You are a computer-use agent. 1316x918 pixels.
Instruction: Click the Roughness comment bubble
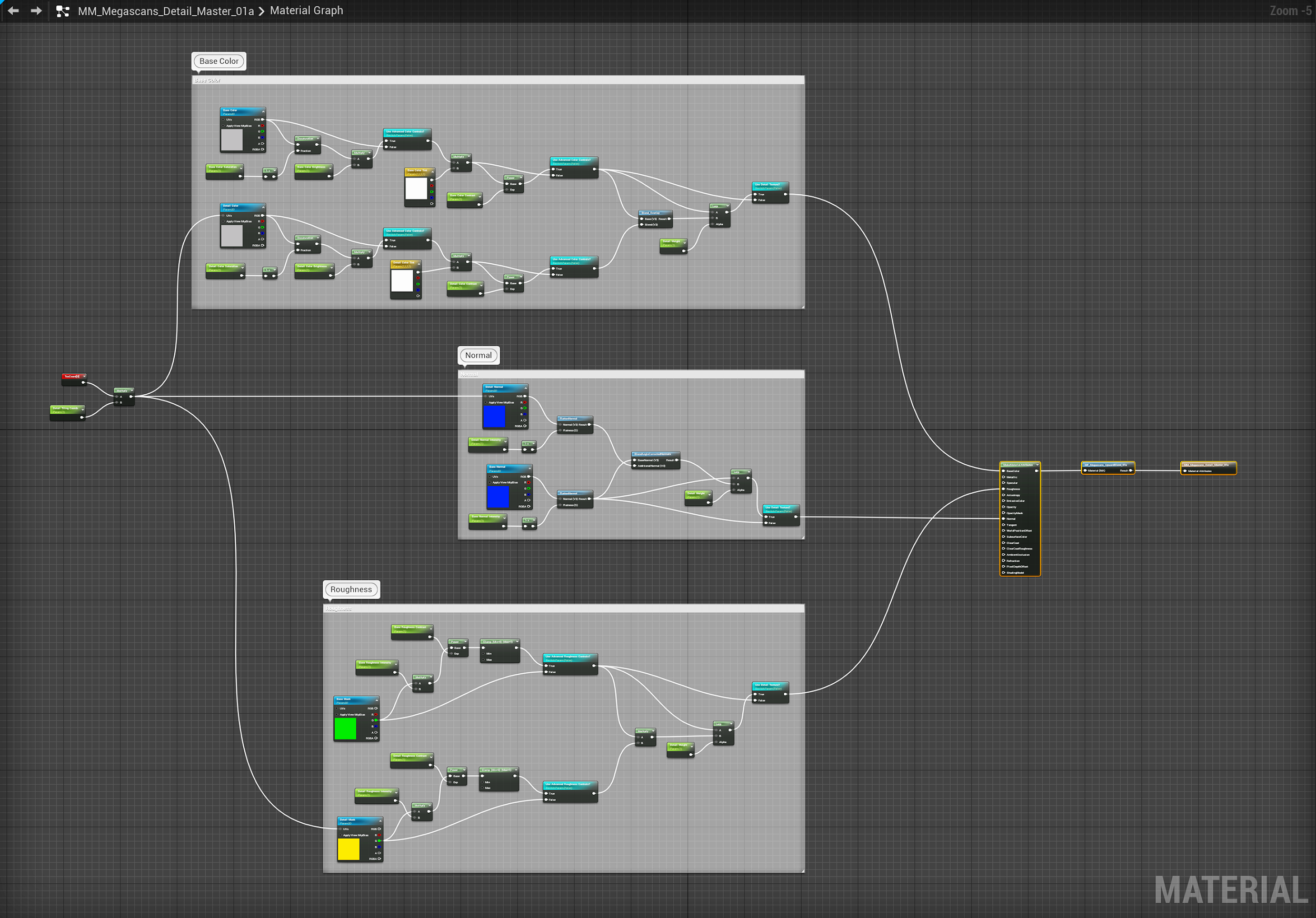pos(351,589)
